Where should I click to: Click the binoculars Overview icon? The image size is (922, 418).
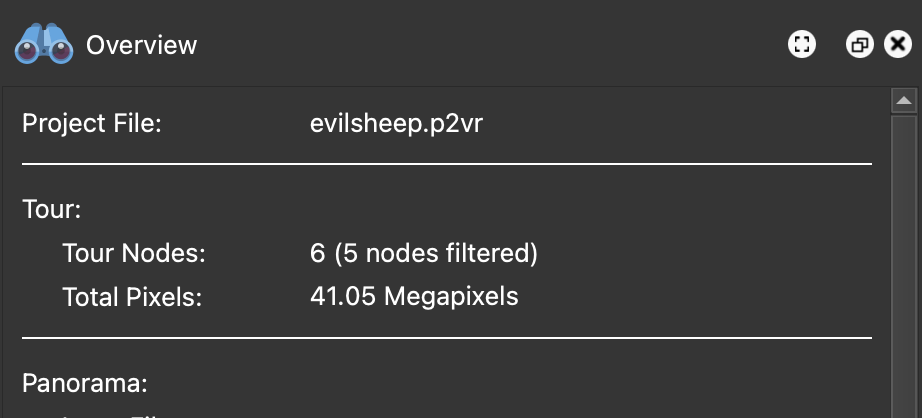45,45
